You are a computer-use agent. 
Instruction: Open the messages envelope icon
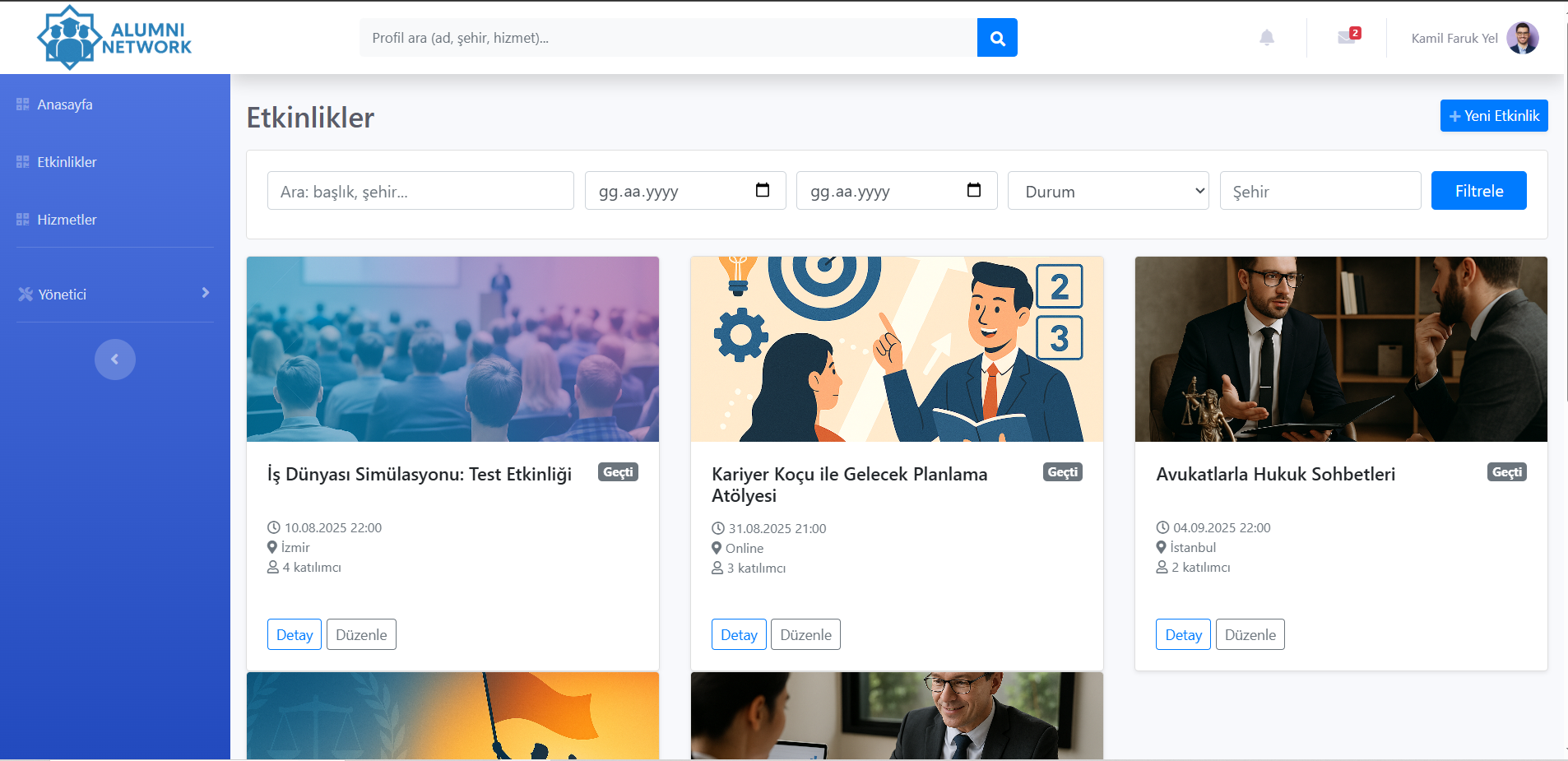pos(1347,37)
